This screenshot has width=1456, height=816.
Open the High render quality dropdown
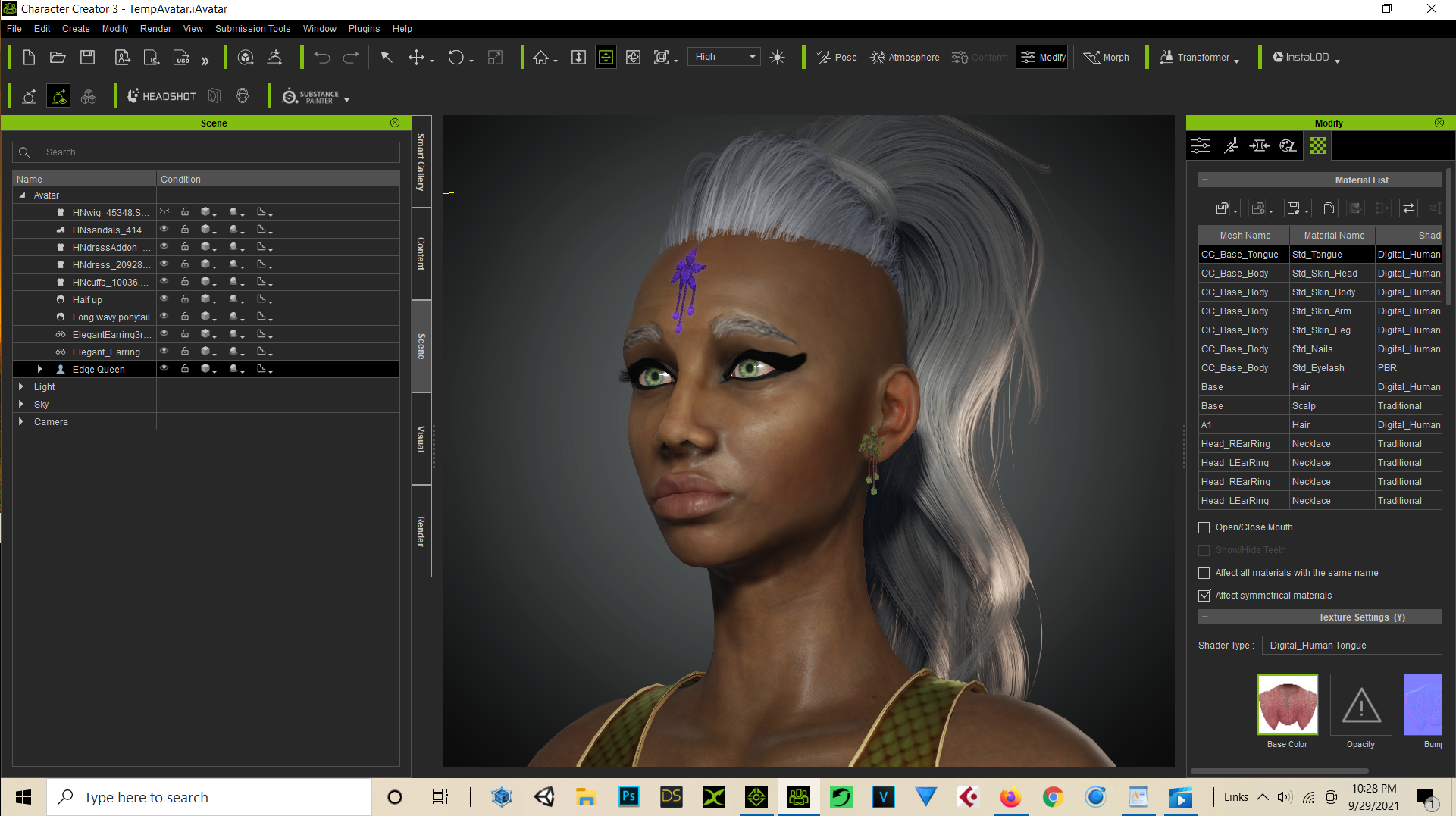[725, 57]
